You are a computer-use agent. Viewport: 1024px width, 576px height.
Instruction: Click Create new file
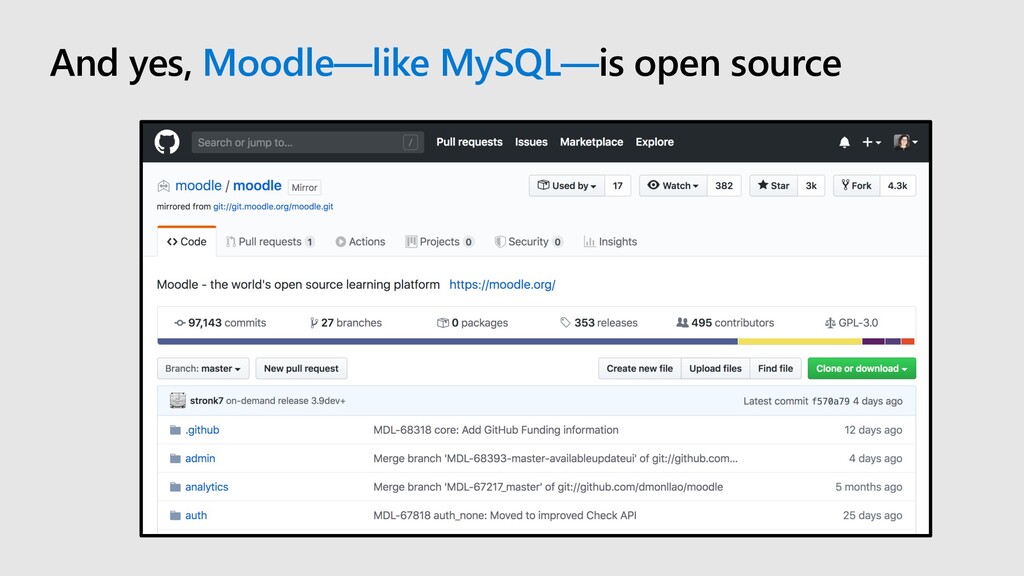coord(639,368)
